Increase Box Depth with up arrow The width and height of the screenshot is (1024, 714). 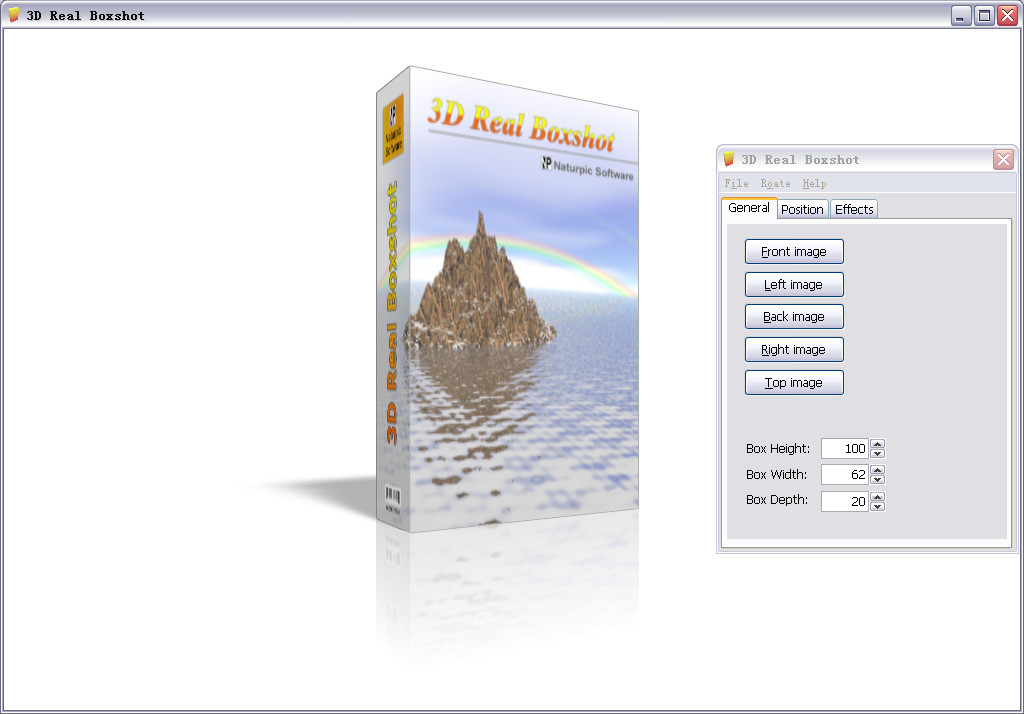[x=878, y=496]
